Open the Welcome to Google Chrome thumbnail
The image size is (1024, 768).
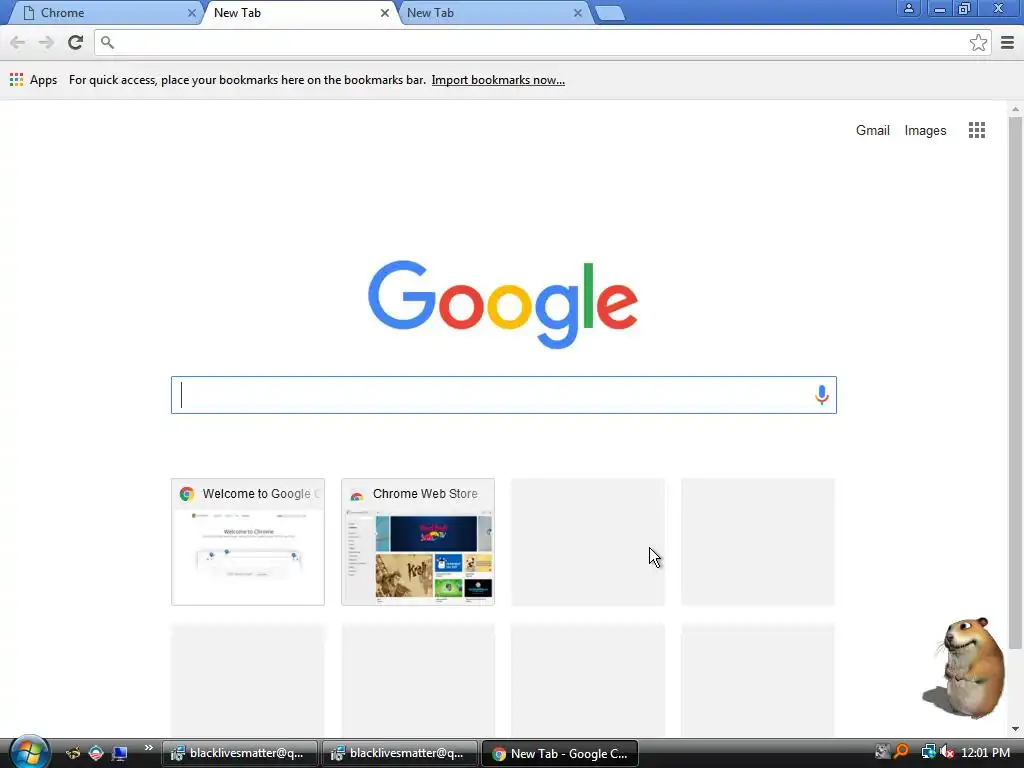pyautogui.click(x=248, y=541)
